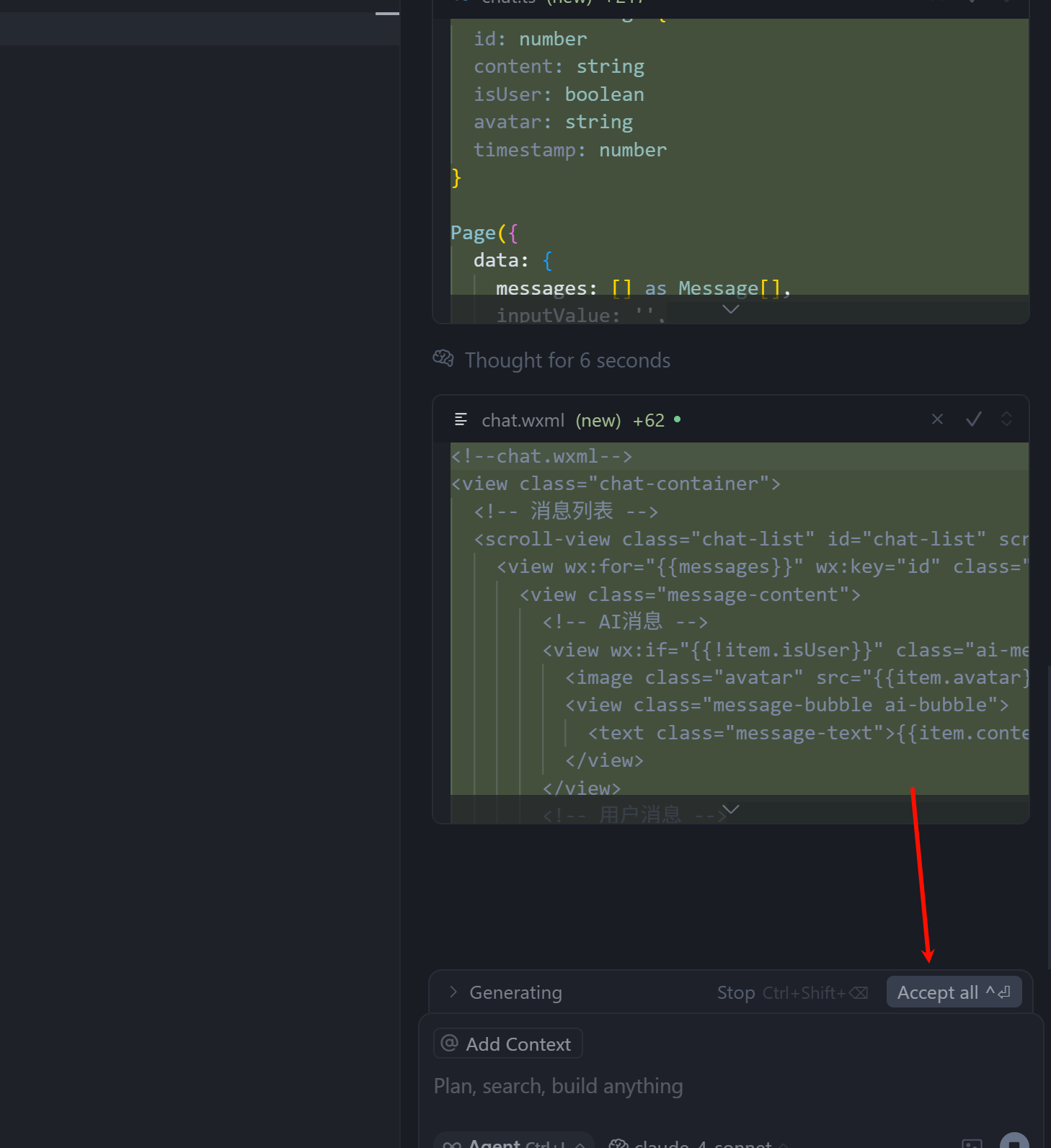Click the attach image icon
The width and height of the screenshot is (1051, 1148).
[972, 1143]
